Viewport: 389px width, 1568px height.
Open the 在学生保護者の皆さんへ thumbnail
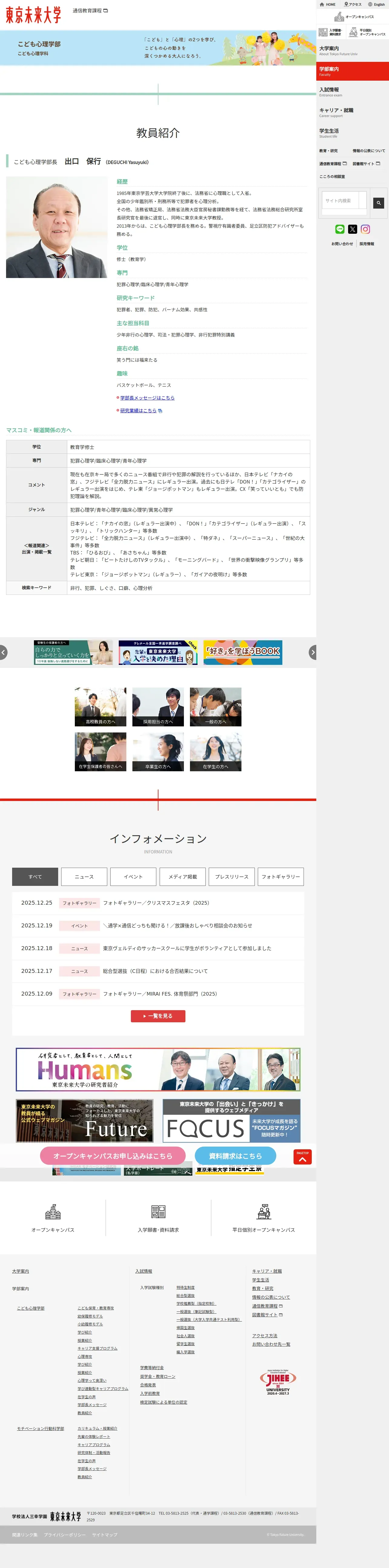100,752
